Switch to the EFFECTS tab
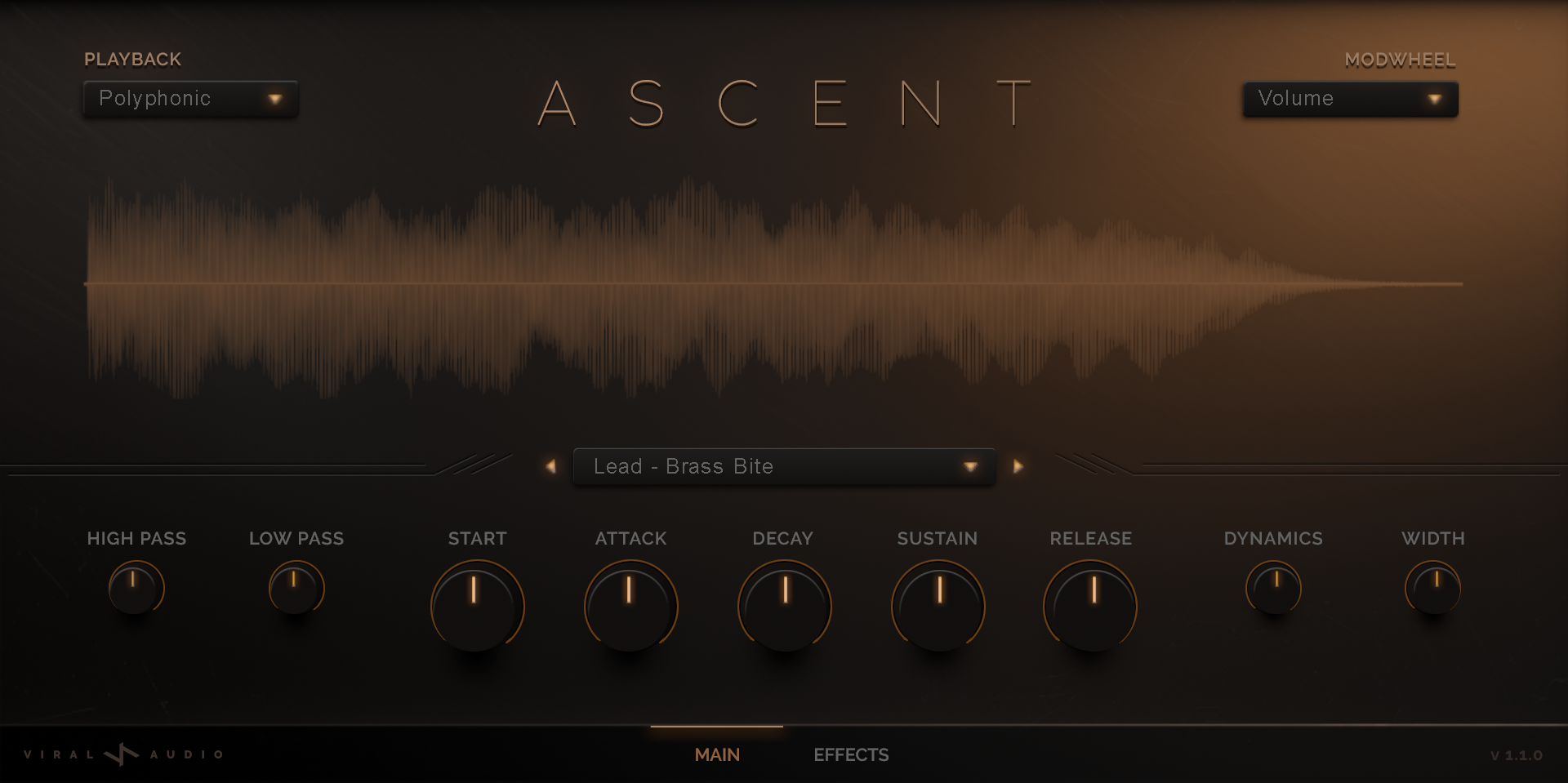1568x783 pixels. 851,754
